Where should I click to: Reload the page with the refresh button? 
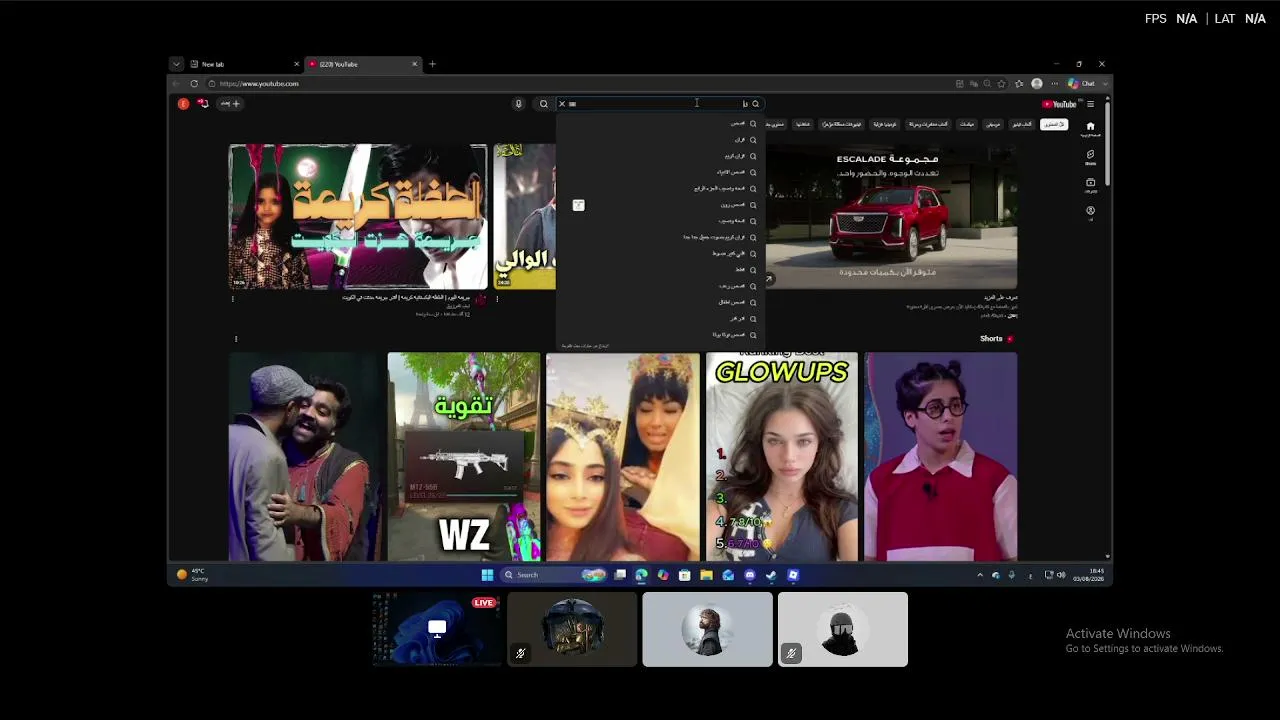[194, 84]
